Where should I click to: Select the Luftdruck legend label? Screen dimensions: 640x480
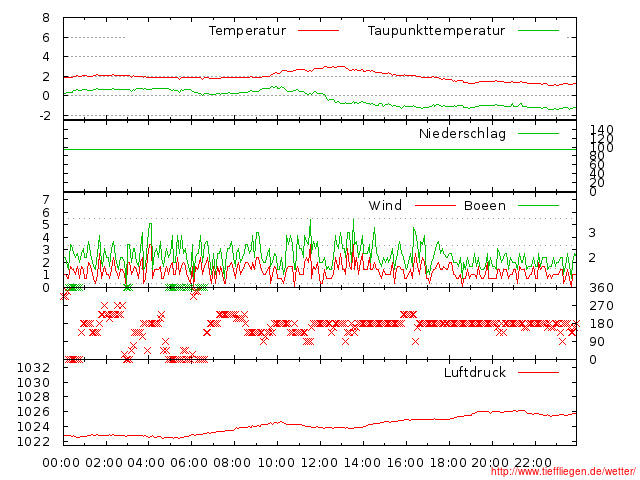[x=474, y=373]
